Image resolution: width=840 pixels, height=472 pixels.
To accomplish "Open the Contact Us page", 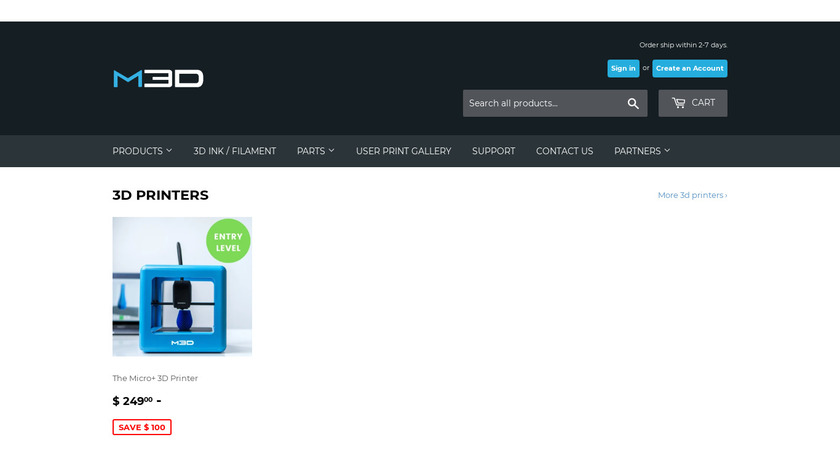I will tap(565, 151).
